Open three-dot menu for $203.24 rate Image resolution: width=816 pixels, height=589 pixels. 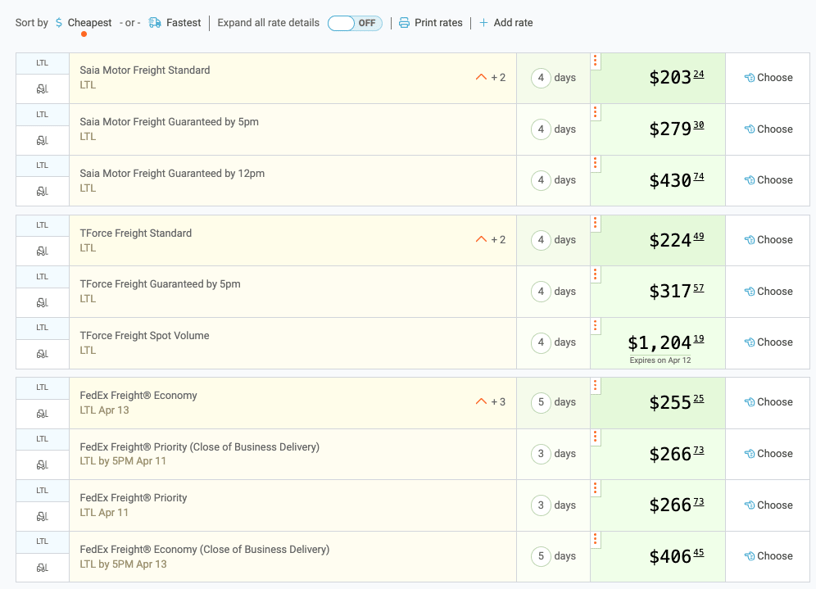click(595, 61)
